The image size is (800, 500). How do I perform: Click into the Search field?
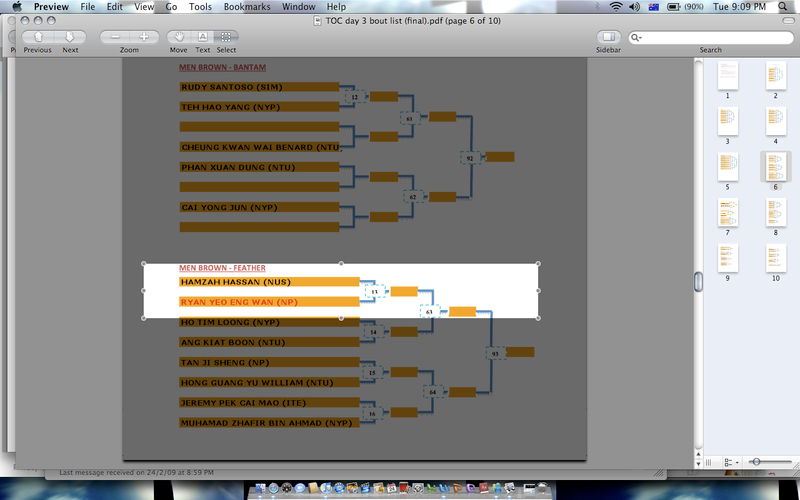[x=715, y=38]
